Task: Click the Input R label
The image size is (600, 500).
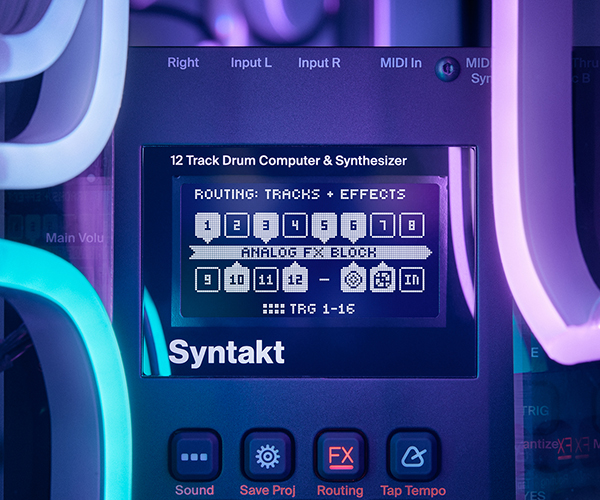Action: click(x=319, y=63)
